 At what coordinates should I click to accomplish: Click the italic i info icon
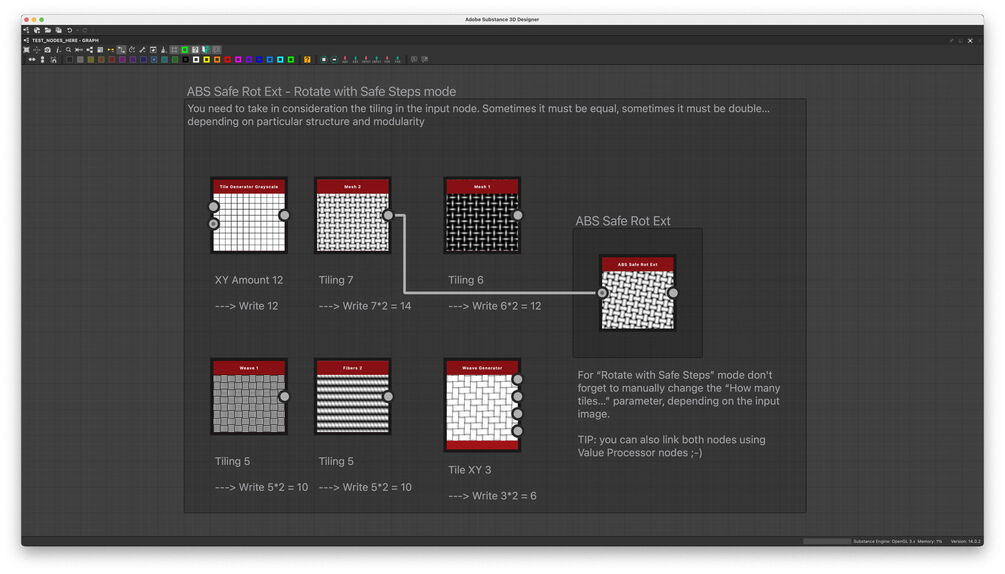click(x=58, y=49)
